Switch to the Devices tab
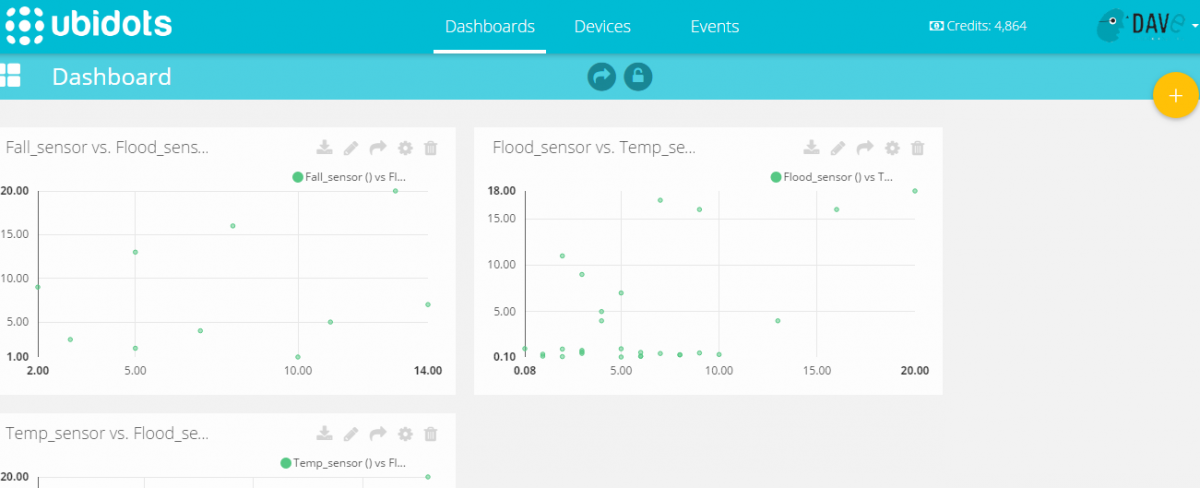 [x=602, y=27]
